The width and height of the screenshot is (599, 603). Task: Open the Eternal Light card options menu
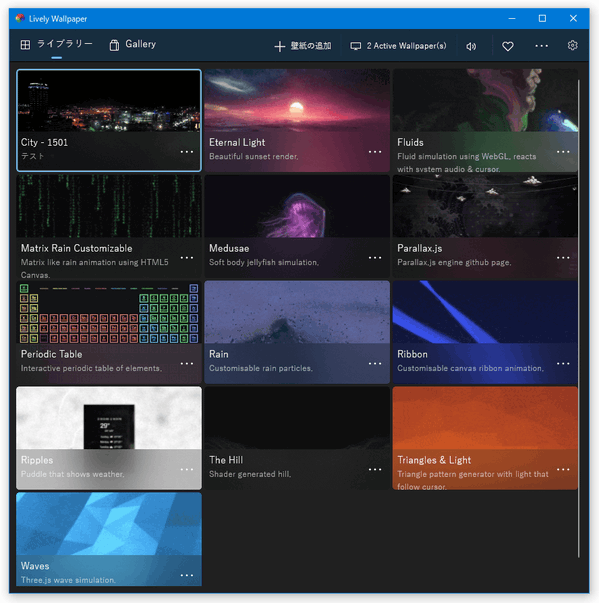(x=375, y=152)
